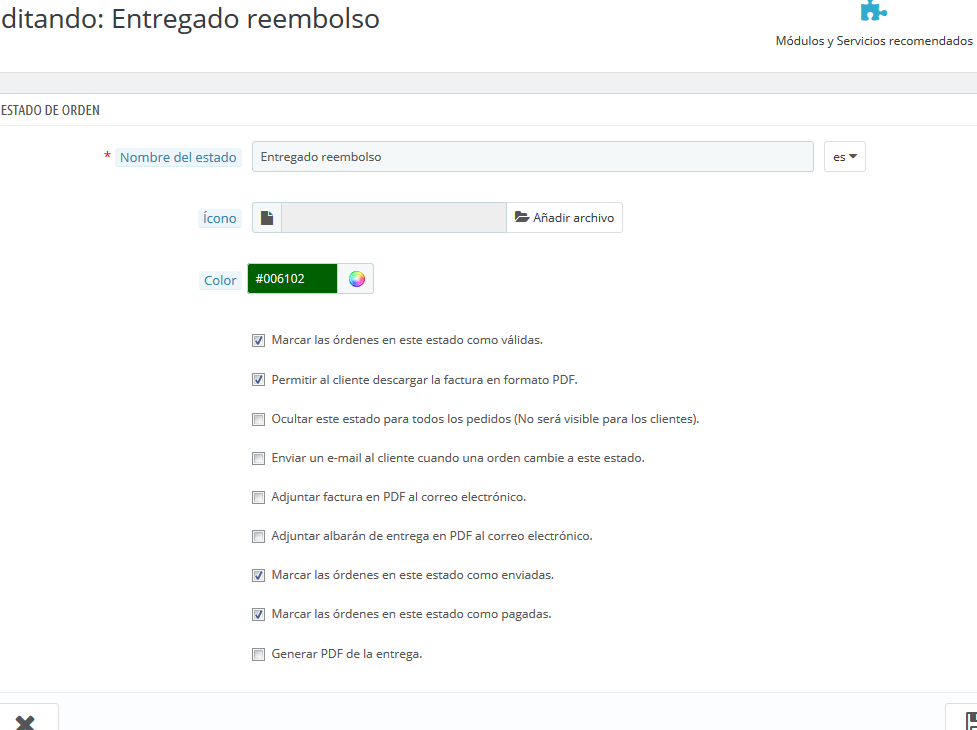
Task: Check 'Adjuntar albarán de entrega en PDF'
Action: pos(258,536)
